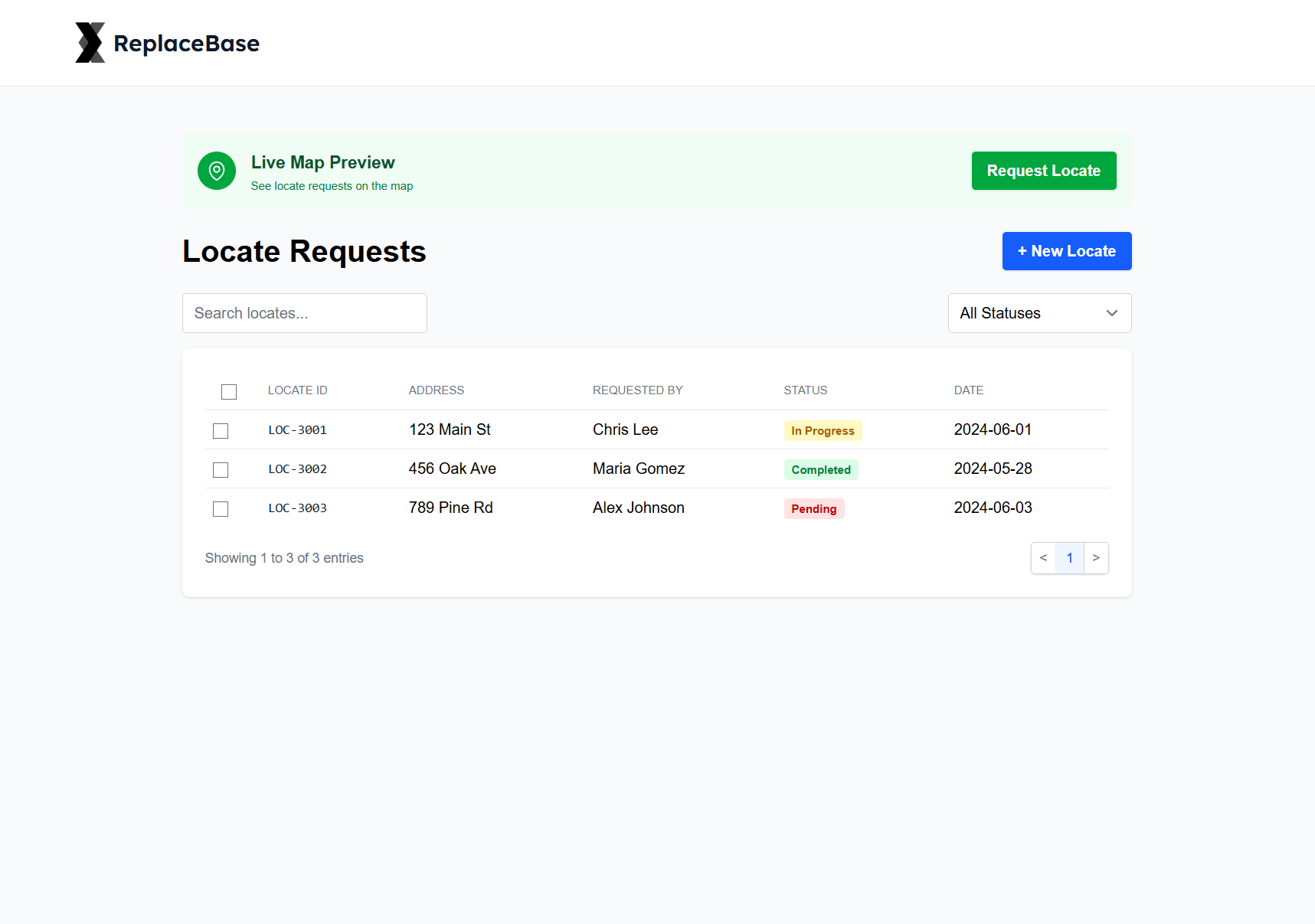Click the previous page arrow
1315x924 pixels.
[x=1043, y=558]
